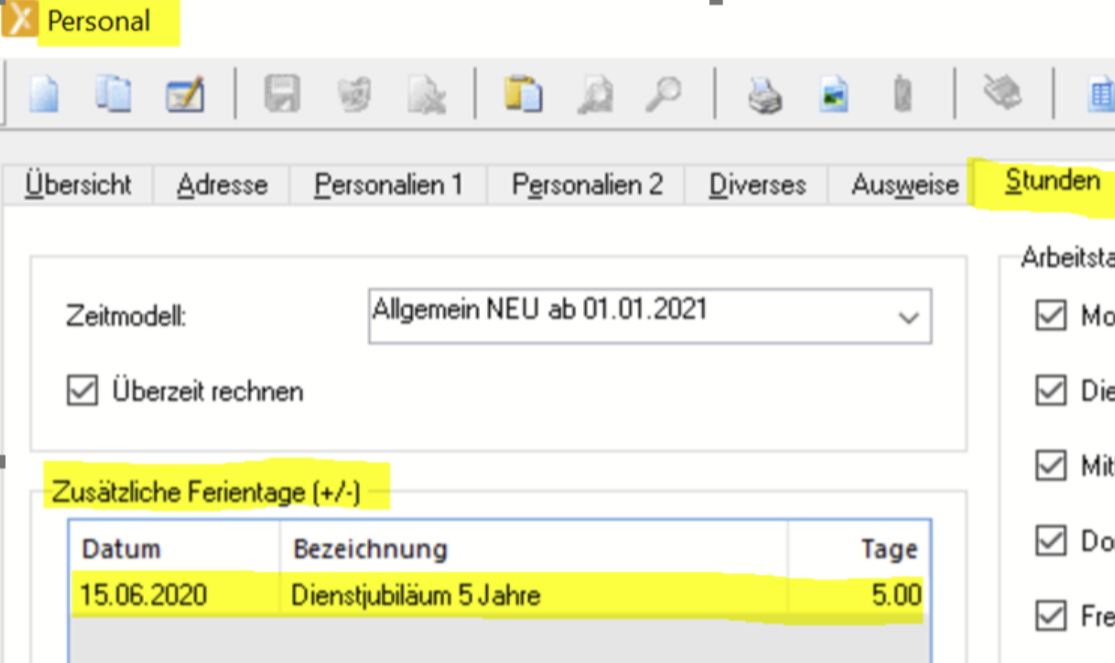Switch to the Übersicht tab
Viewport: 1115px width, 663px height.
pyautogui.click(x=78, y=185)
